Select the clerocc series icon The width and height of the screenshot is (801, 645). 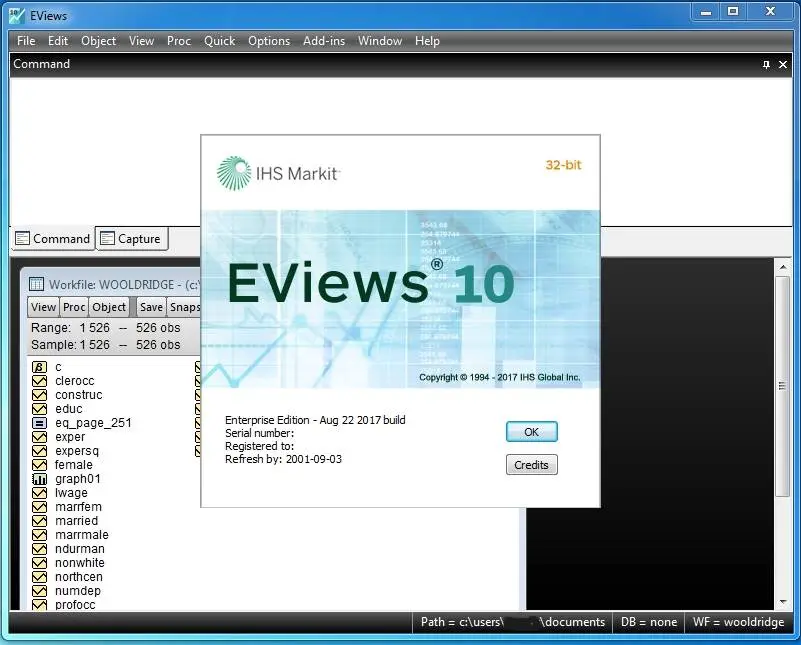coord(39,381)
